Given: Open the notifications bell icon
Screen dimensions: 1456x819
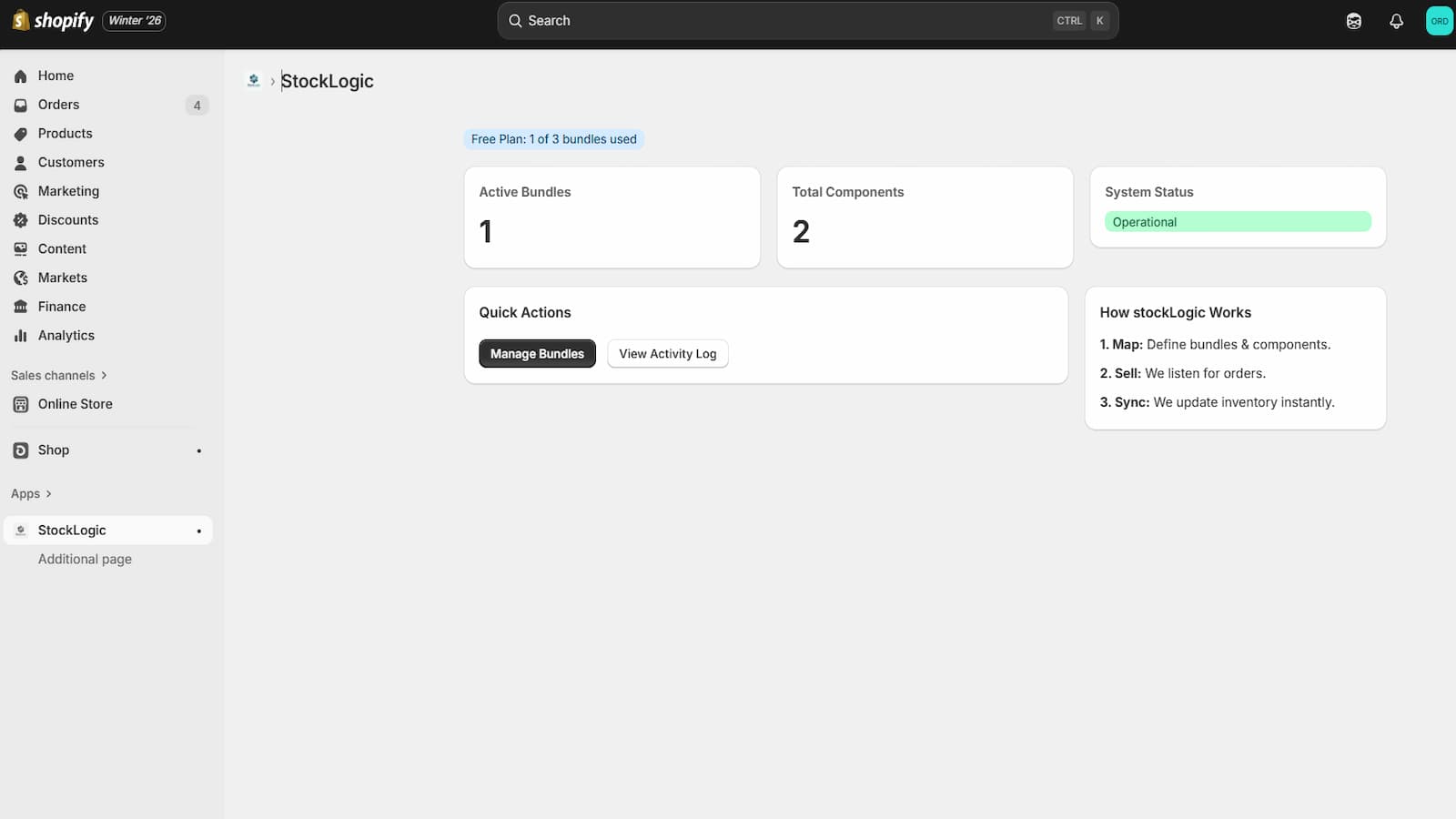Looking at the screenshot, I should (1396, 21).
